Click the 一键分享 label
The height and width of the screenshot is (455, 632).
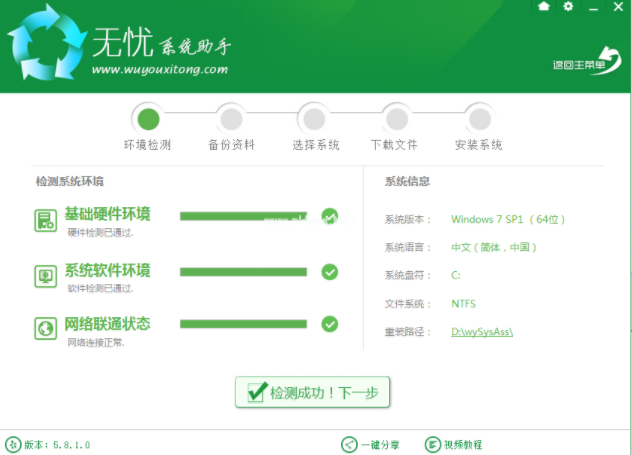pos(380,445)
